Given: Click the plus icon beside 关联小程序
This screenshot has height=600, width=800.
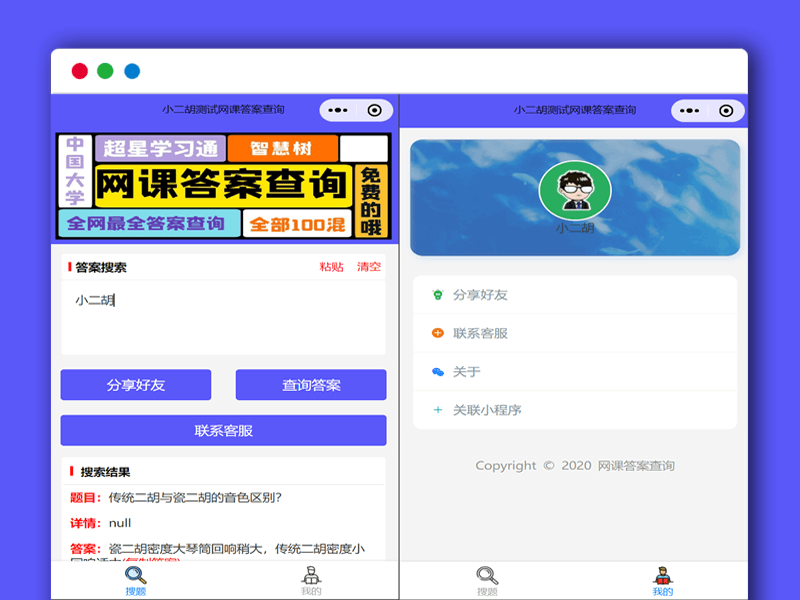Looking at the screenshot, I should [438, 410].
